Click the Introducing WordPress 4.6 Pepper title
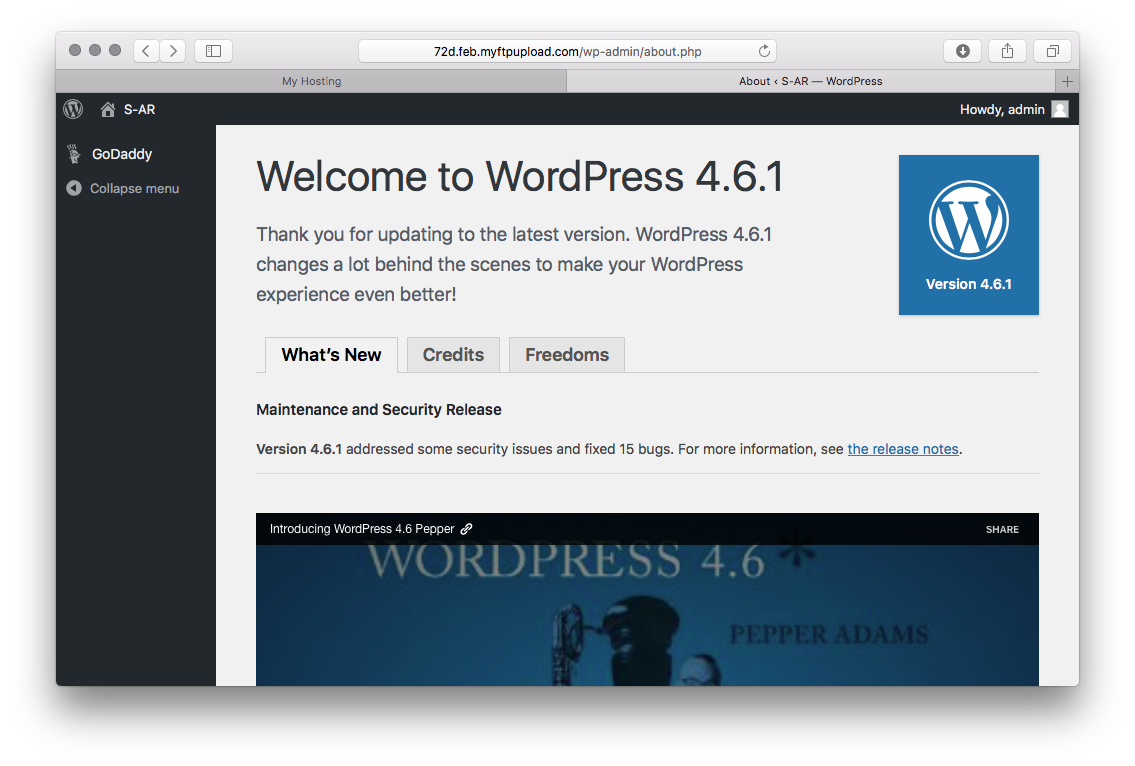The image size is (1135, 766). click(x=362, y=529)
